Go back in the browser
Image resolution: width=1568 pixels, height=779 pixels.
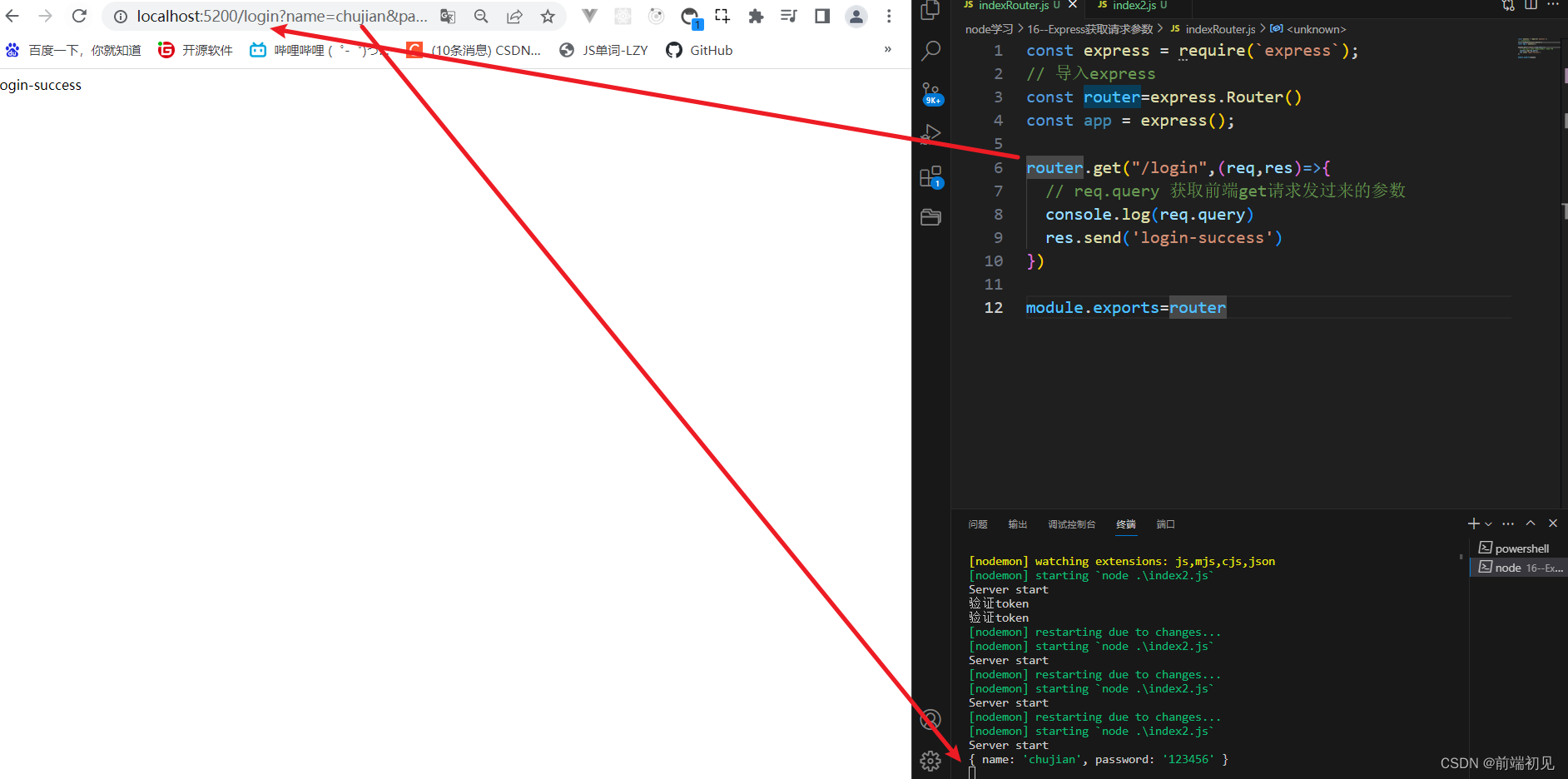12,16
